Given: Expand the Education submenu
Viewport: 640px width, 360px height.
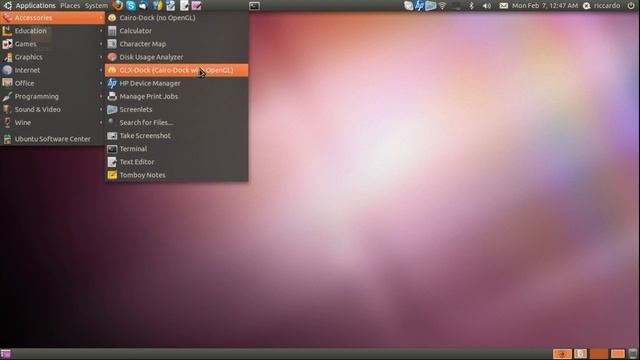Looking at the screenshot, I should 52,31.
